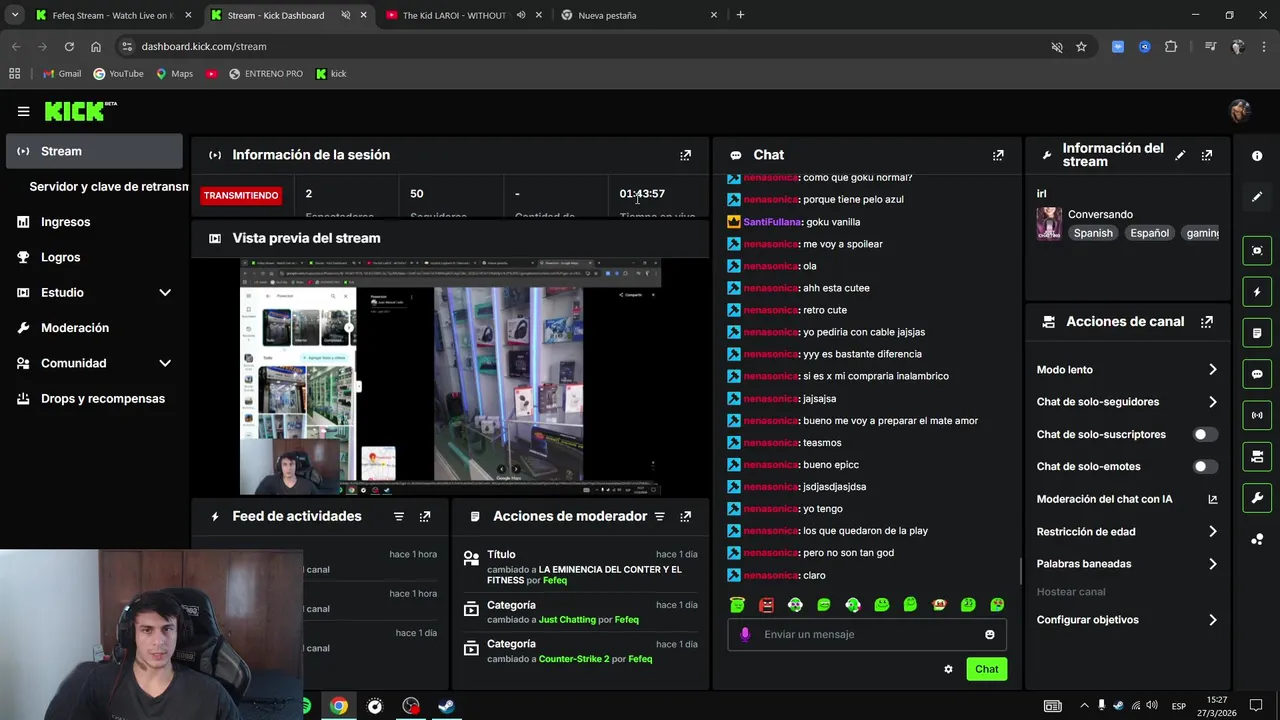Pop out the Chat panel
The width and height of the screenshot is (1280, 720).
click(x=998, y=155)
